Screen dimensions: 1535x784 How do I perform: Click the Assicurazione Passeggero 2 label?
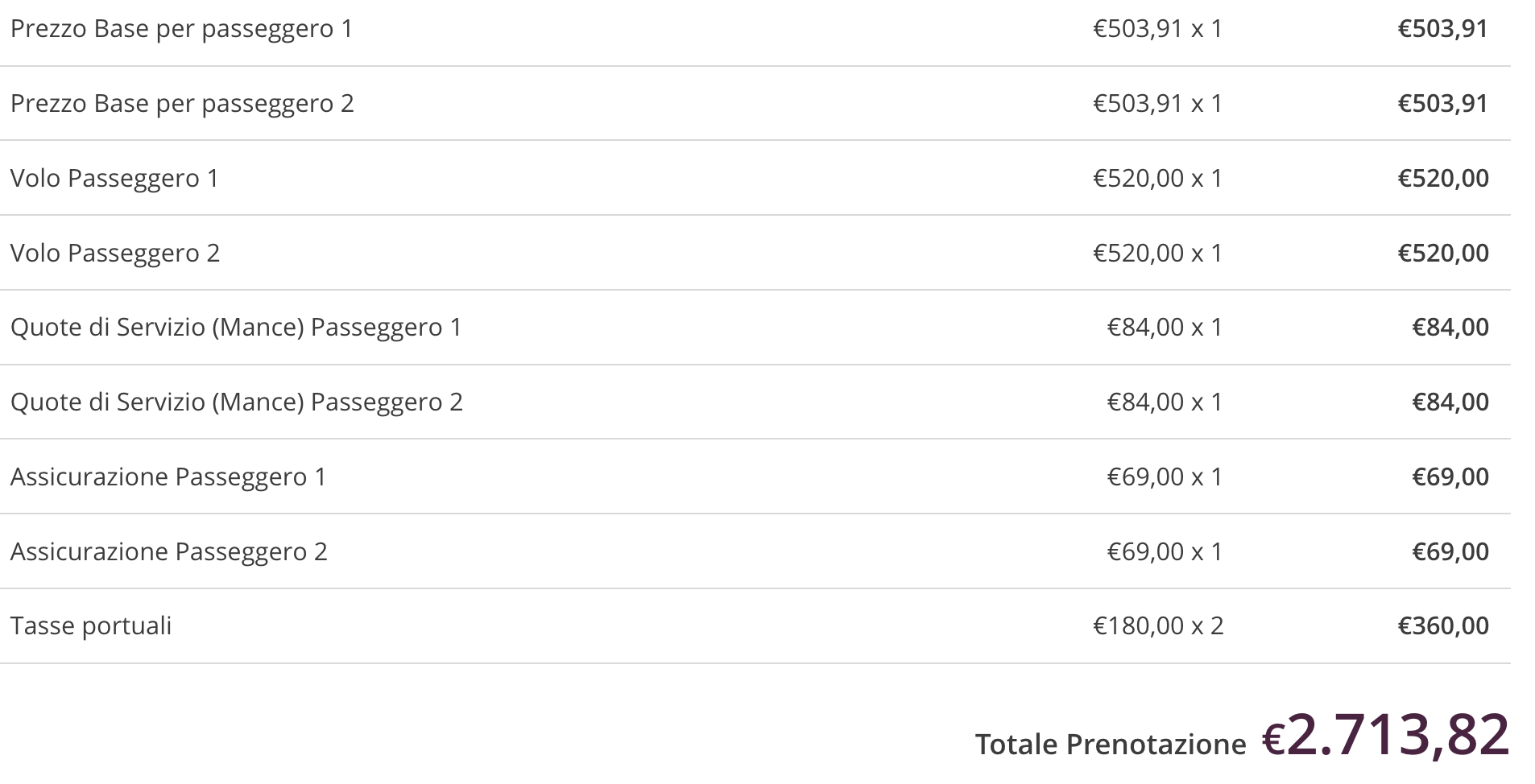click(169, 552)
